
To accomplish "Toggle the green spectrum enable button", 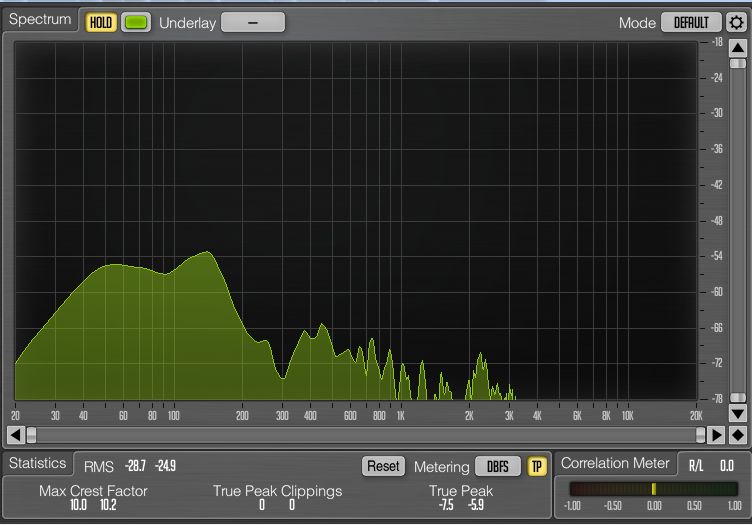I will click(x=135, y=22).
